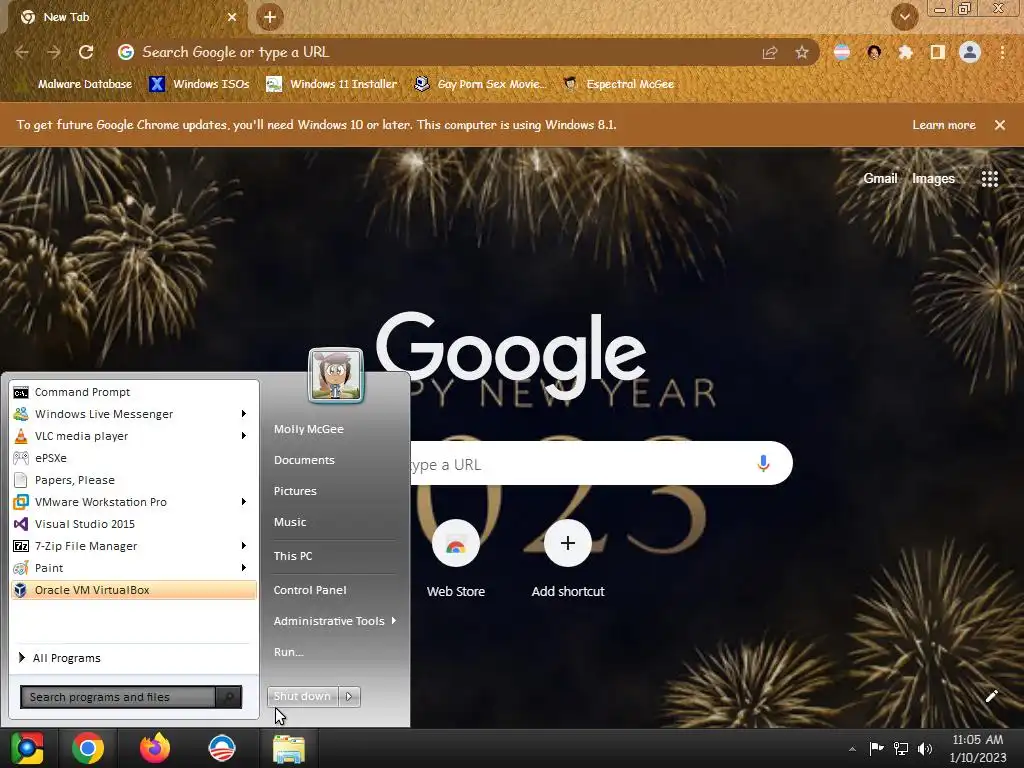Launch Papers, Please from Start menu
The width and height of the screenshot is (1024, 768).
[x=134, y=480]
